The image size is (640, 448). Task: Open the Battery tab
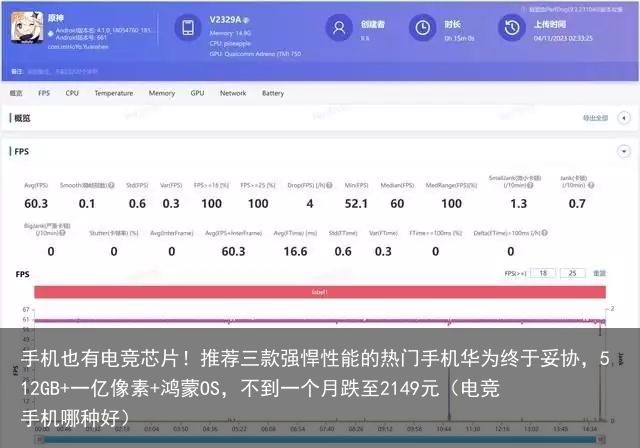pos(273,93)
